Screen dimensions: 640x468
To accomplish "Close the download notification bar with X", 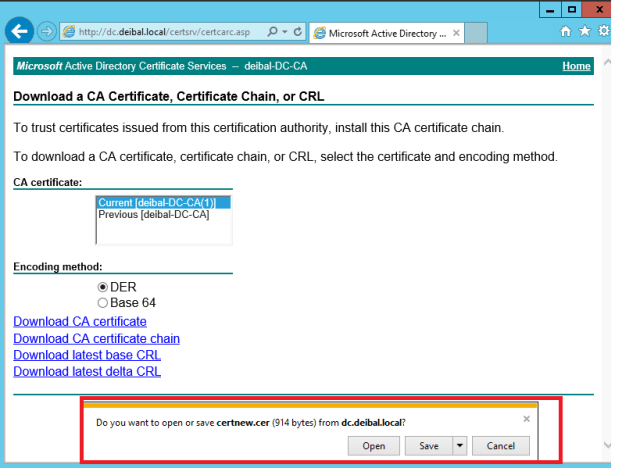I will click(526, 419).
